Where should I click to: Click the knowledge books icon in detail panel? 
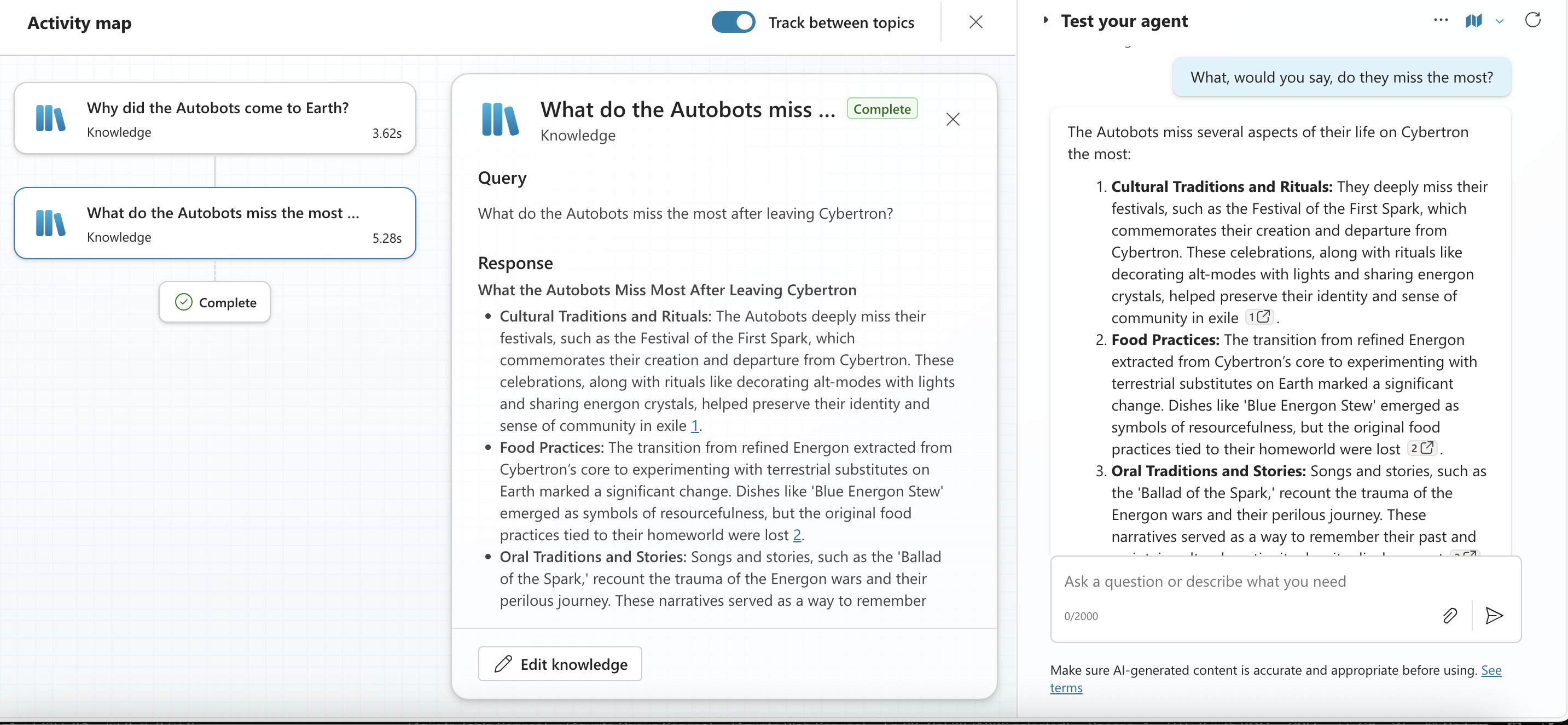click(500, 119)
